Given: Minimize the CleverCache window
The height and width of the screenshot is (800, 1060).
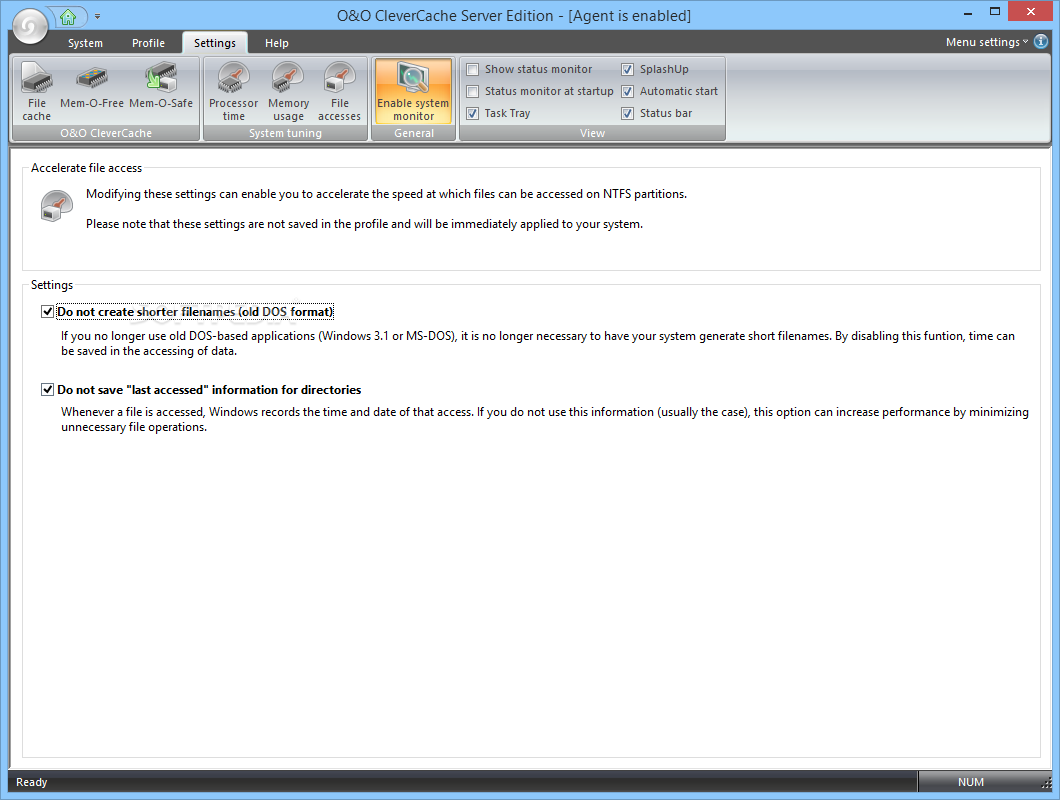Looking at the screenshot, I should coord(967,12).
